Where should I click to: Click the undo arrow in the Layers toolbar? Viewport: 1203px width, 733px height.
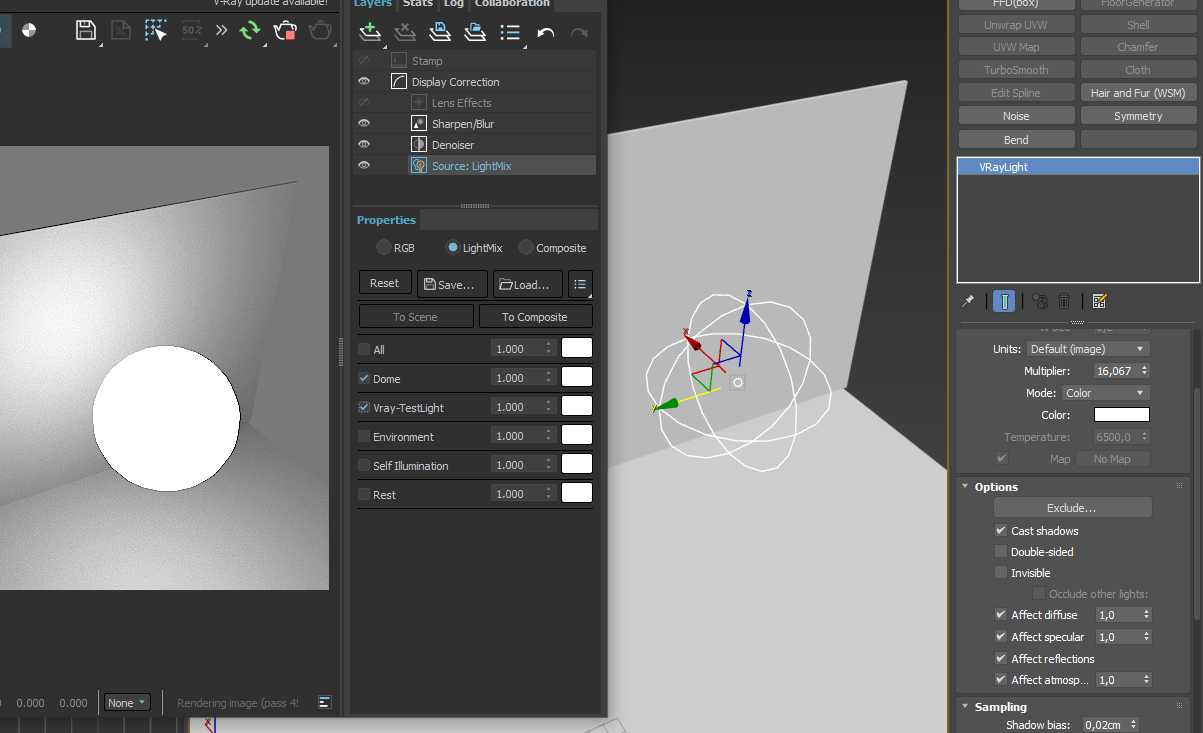545,33
